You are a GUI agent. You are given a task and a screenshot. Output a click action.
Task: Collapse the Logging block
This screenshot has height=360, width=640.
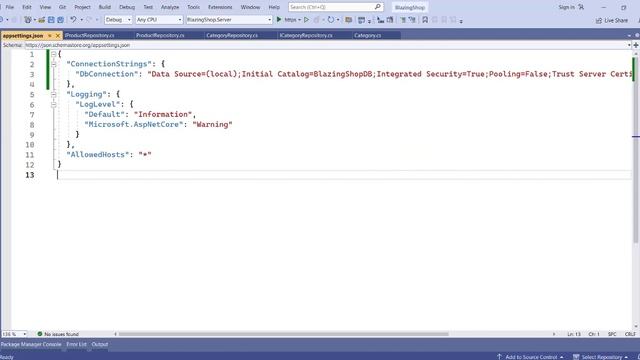pyautogui.click(x=53, y=94)
